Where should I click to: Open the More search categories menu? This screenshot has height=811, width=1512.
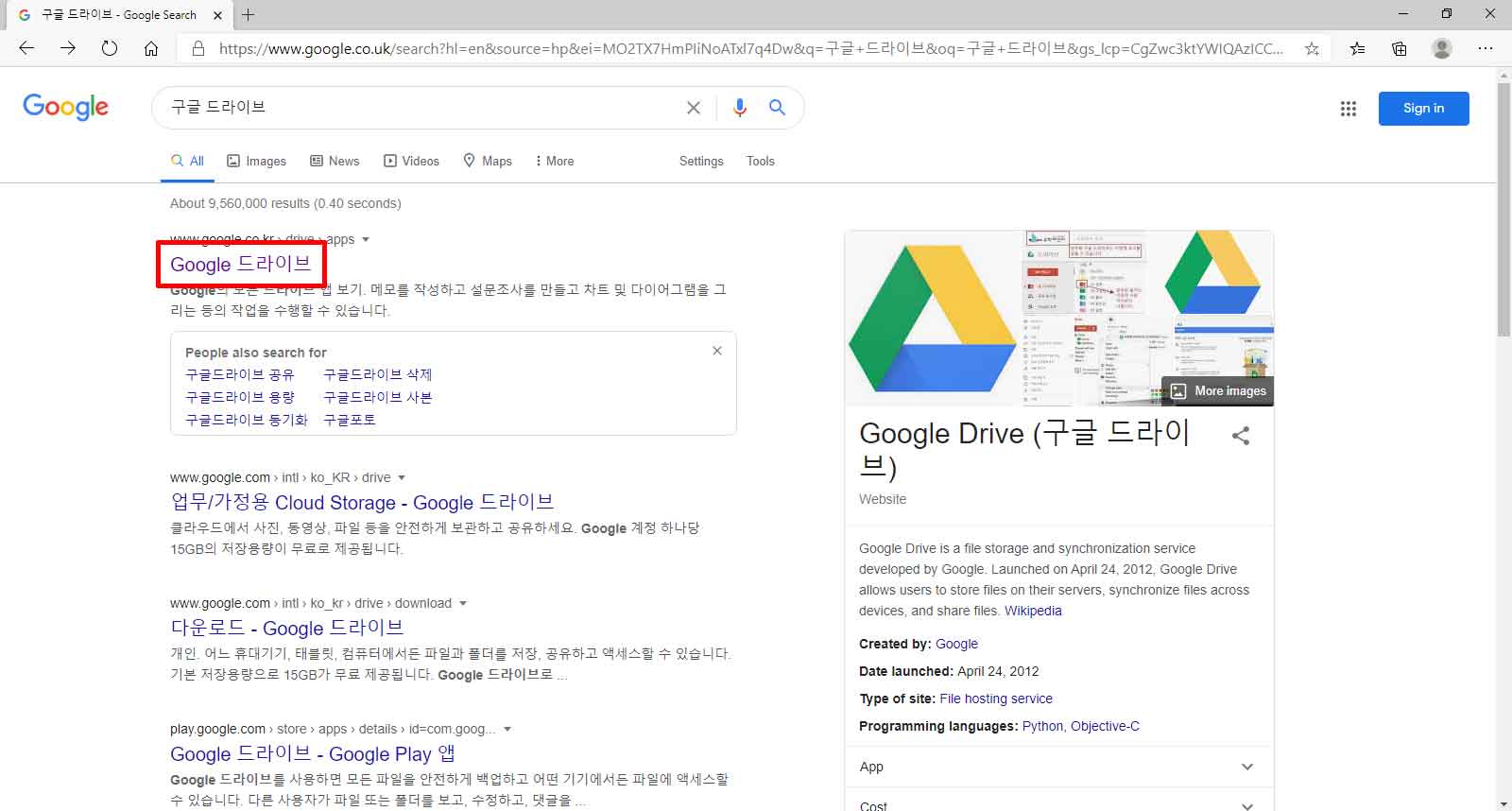(555, 161)
